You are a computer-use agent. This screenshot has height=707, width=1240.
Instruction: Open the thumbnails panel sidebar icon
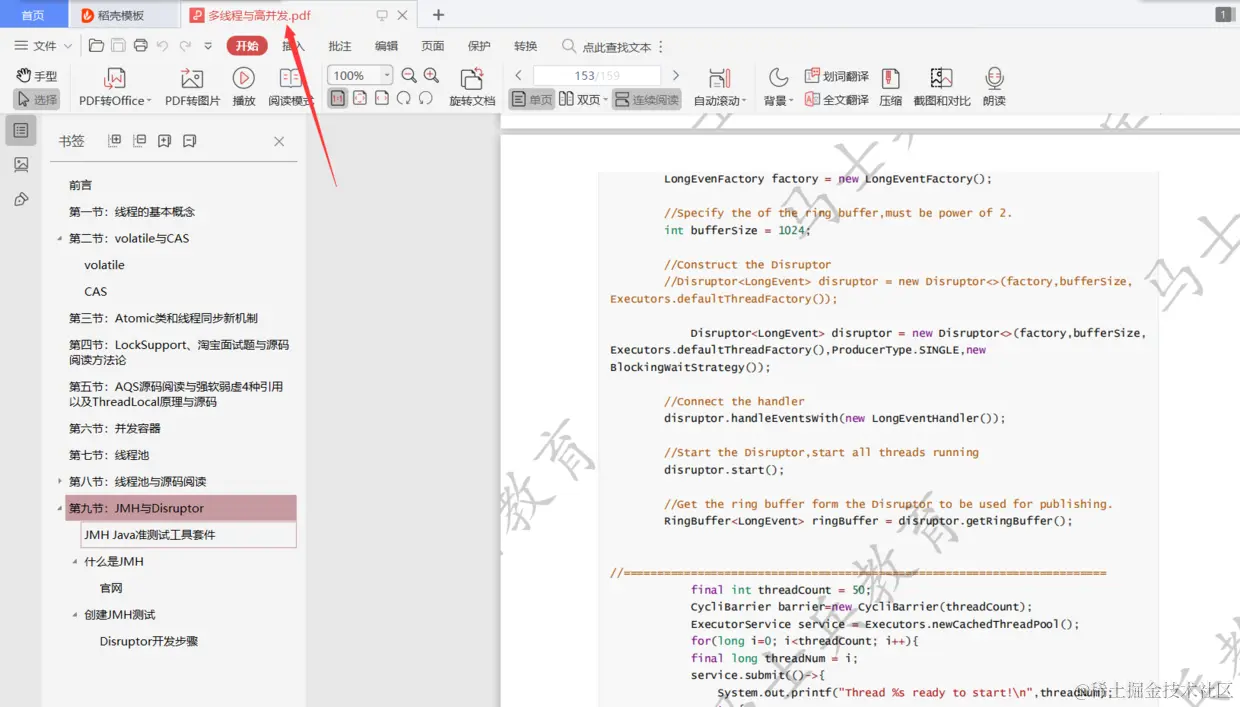pos(21,164)
